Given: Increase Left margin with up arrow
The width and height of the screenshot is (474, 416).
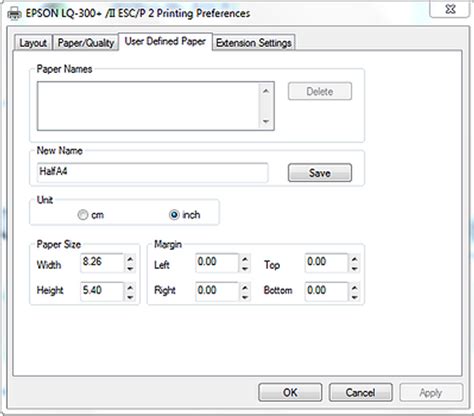Looking at the screenshot, I should pos(245,259).
